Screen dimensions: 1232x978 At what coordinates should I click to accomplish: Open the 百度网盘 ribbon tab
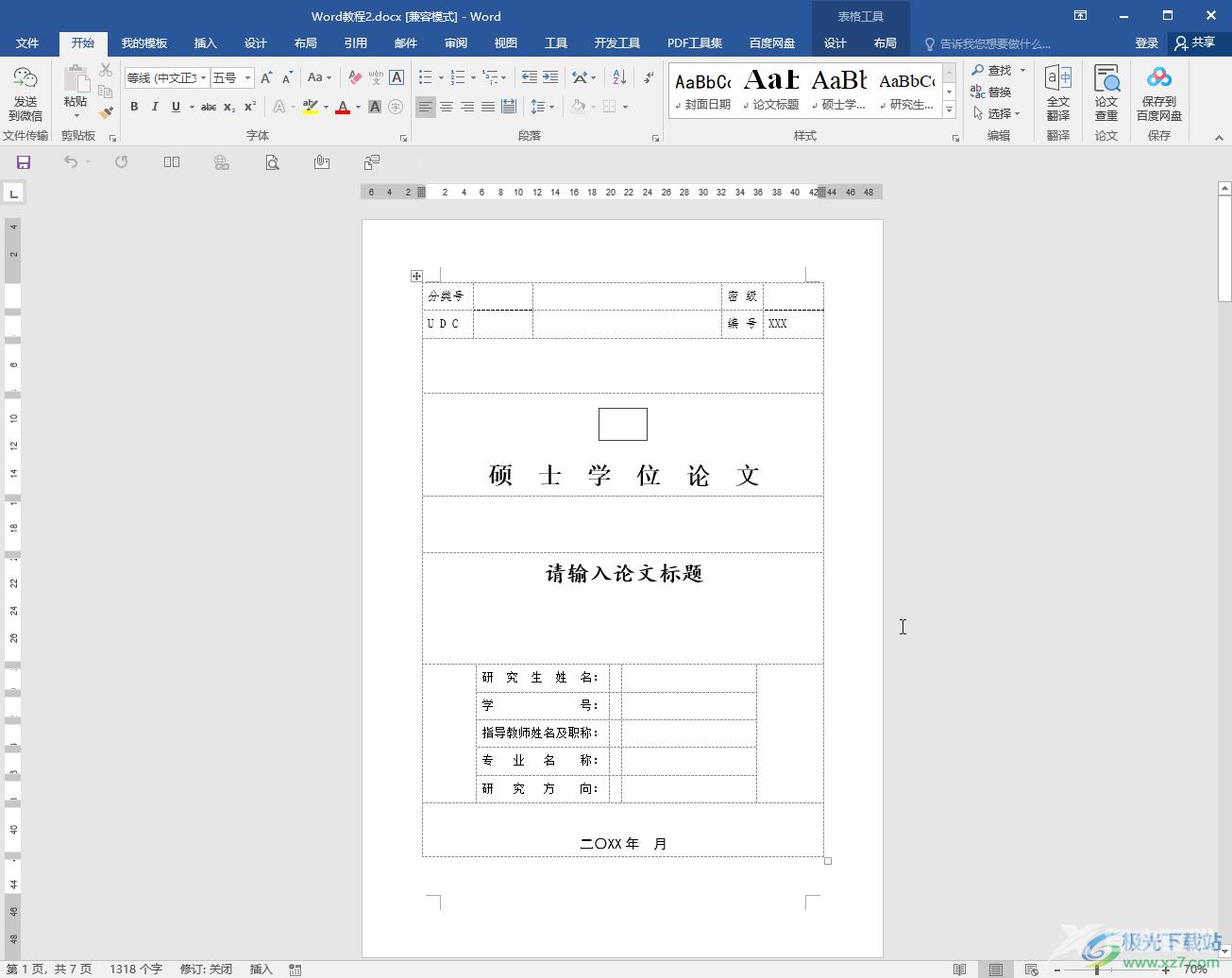772,43
